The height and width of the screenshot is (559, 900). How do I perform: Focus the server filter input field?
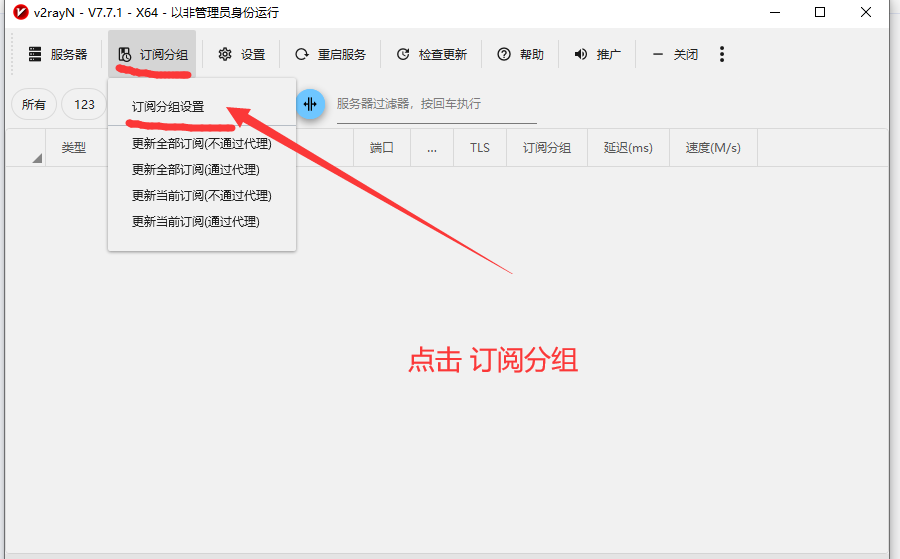(436, 104)
